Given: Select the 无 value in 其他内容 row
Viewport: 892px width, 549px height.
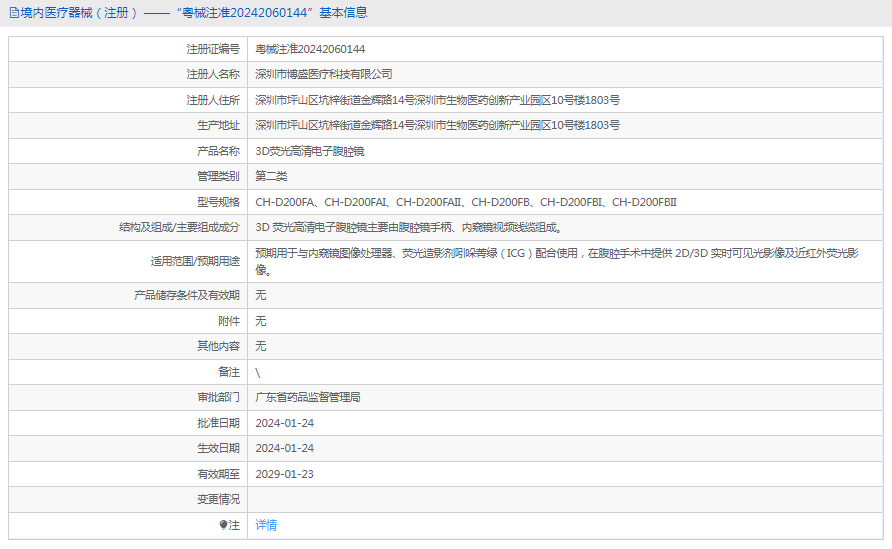Looking at the screenshot, I should pyautogui.click(x=261, y=346).
